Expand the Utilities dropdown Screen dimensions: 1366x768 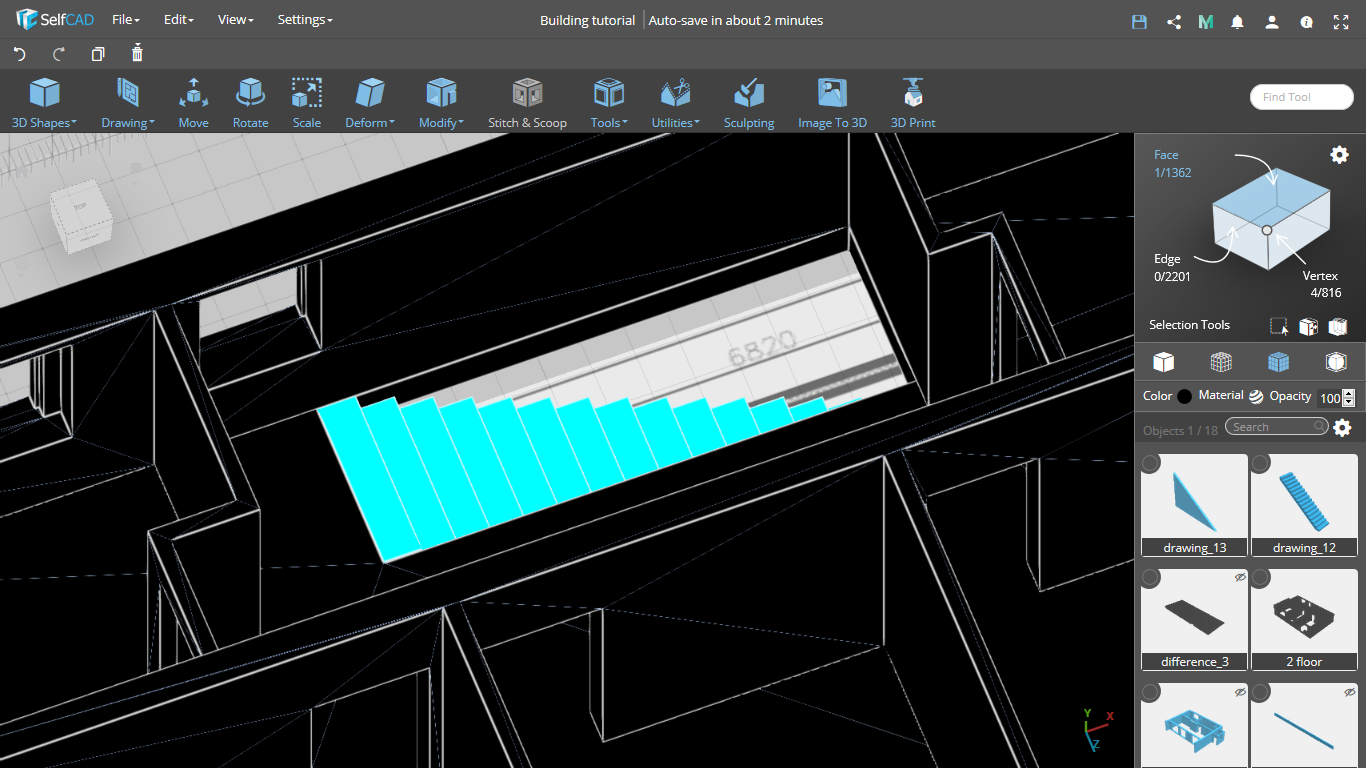pos(675,104)
